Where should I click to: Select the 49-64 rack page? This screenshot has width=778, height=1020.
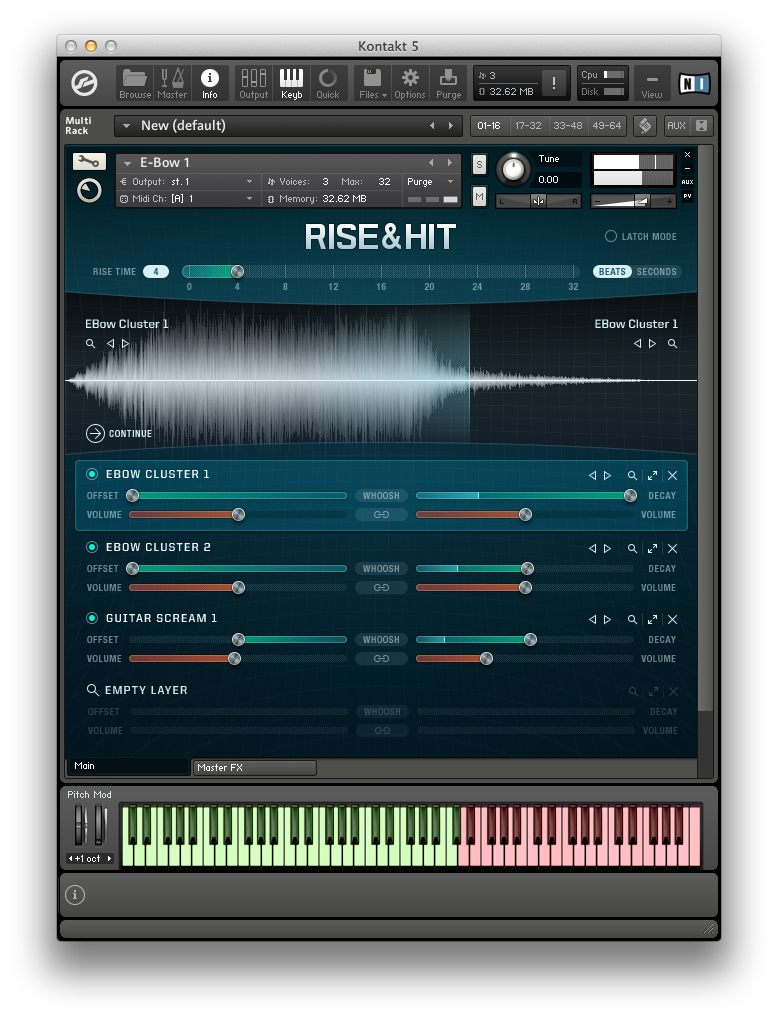[x=607, y=126]
